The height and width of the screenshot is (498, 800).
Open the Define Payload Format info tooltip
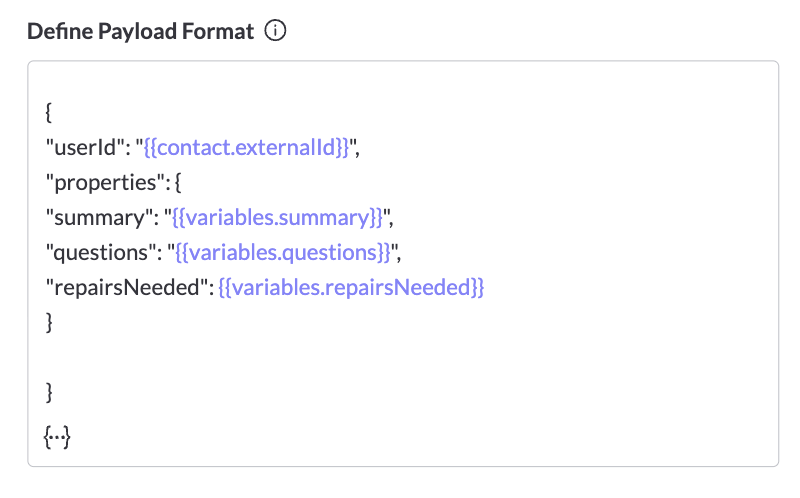tap(275, 31)
